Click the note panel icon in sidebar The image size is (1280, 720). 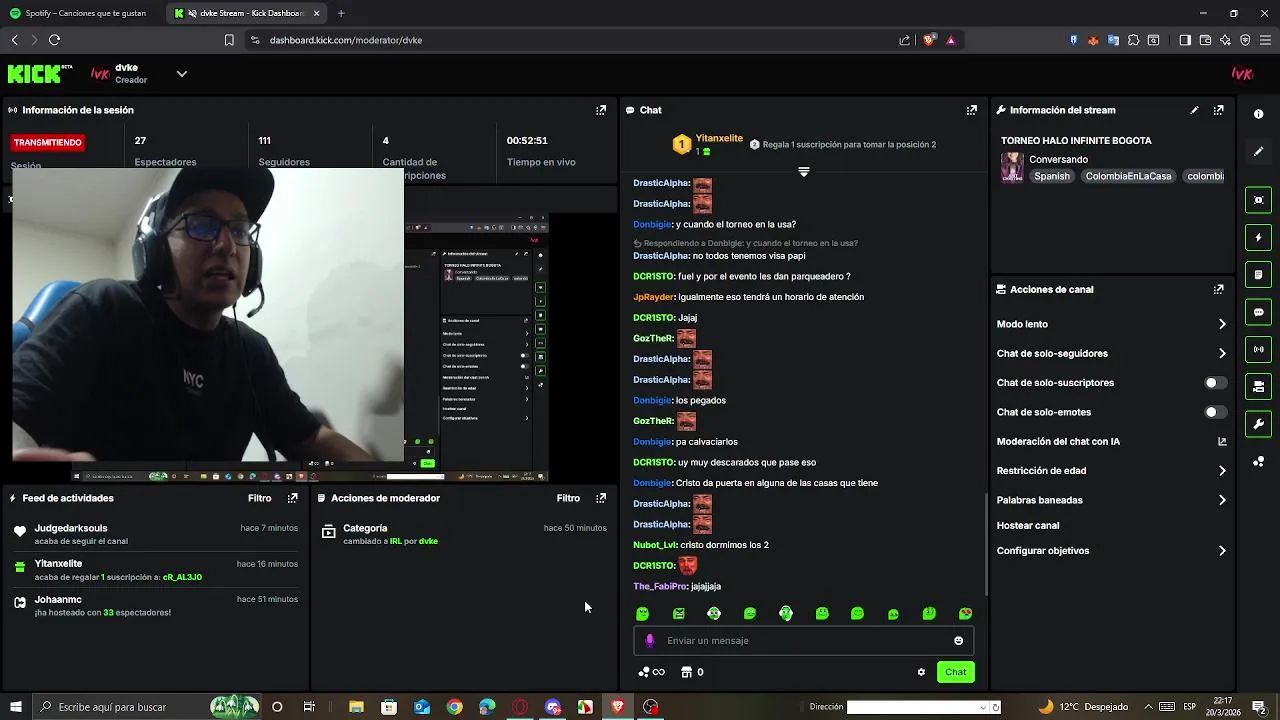(1258, 275)
